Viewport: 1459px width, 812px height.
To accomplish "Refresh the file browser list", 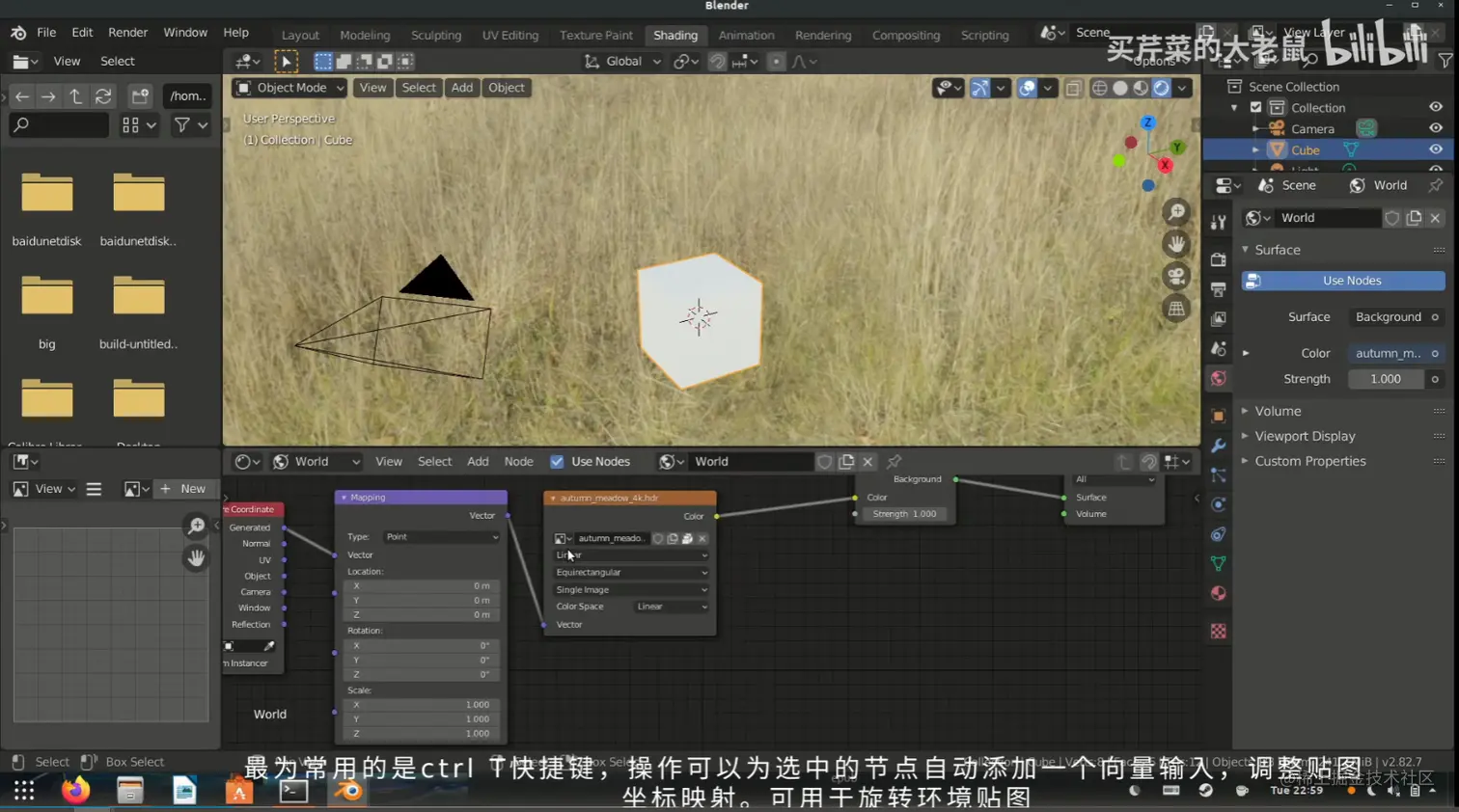I will click(x=102, y=96).
